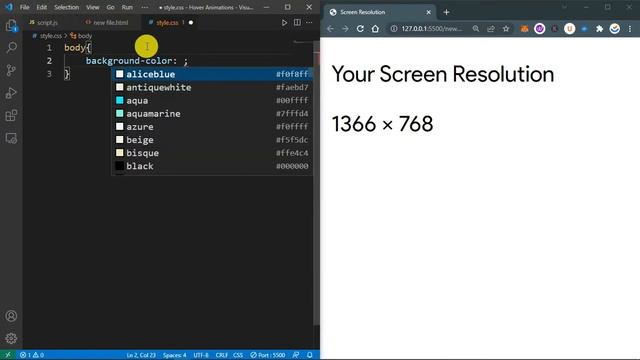640x360 pixels.
Task: Open the errors and warnings status item
Action: [32, 355]
